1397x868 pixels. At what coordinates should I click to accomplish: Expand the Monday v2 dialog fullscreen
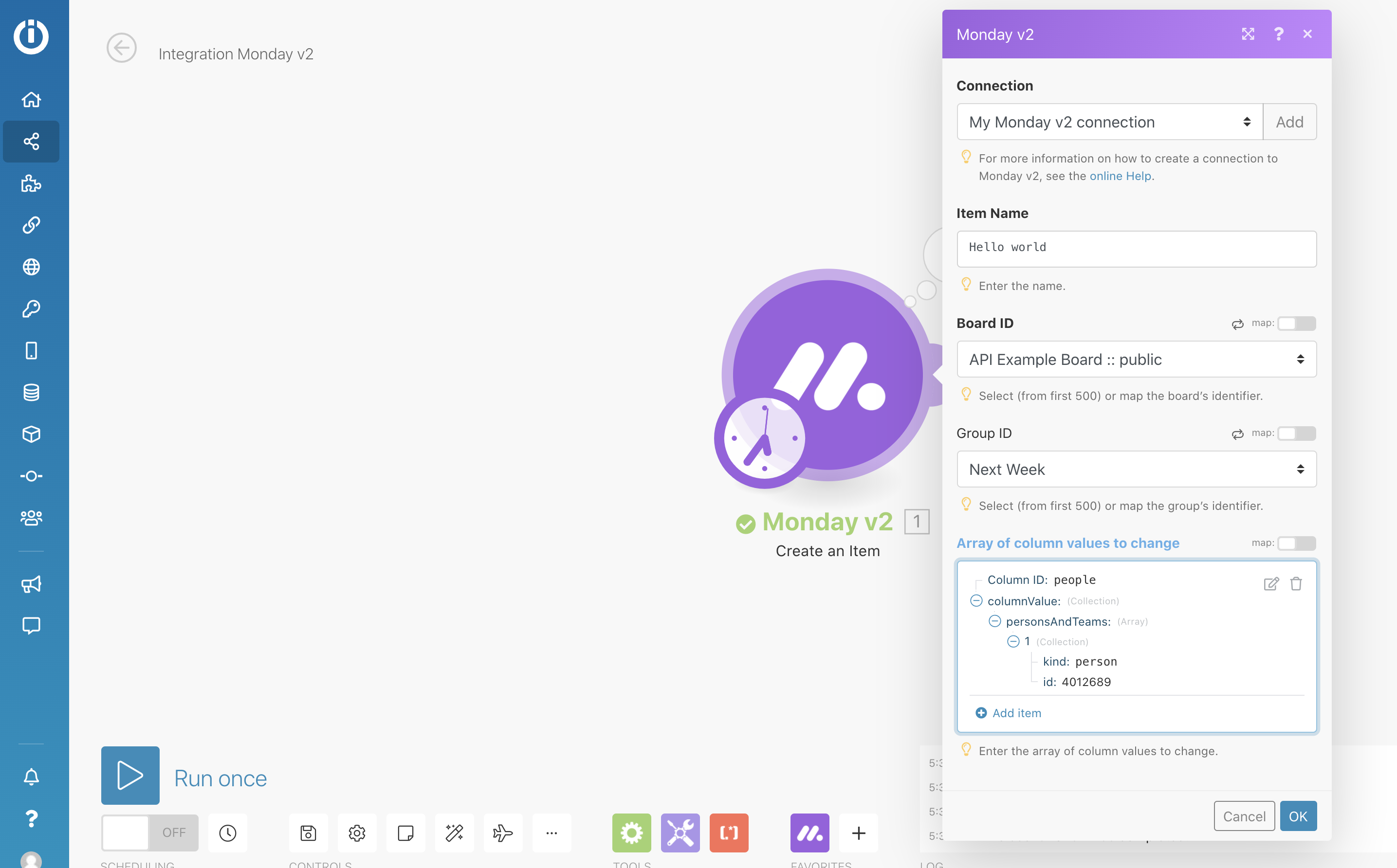point(1248,34)
